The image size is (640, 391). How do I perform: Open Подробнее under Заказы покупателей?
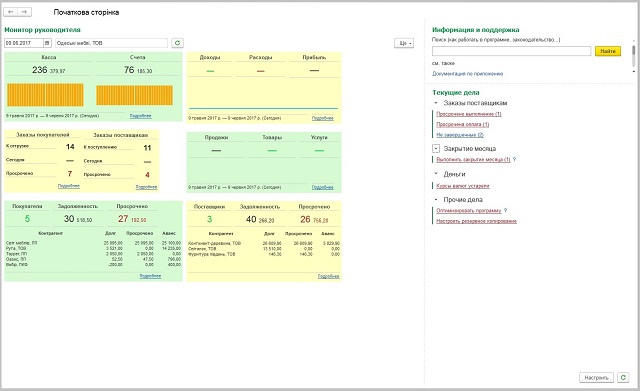(x=69, y=186)
